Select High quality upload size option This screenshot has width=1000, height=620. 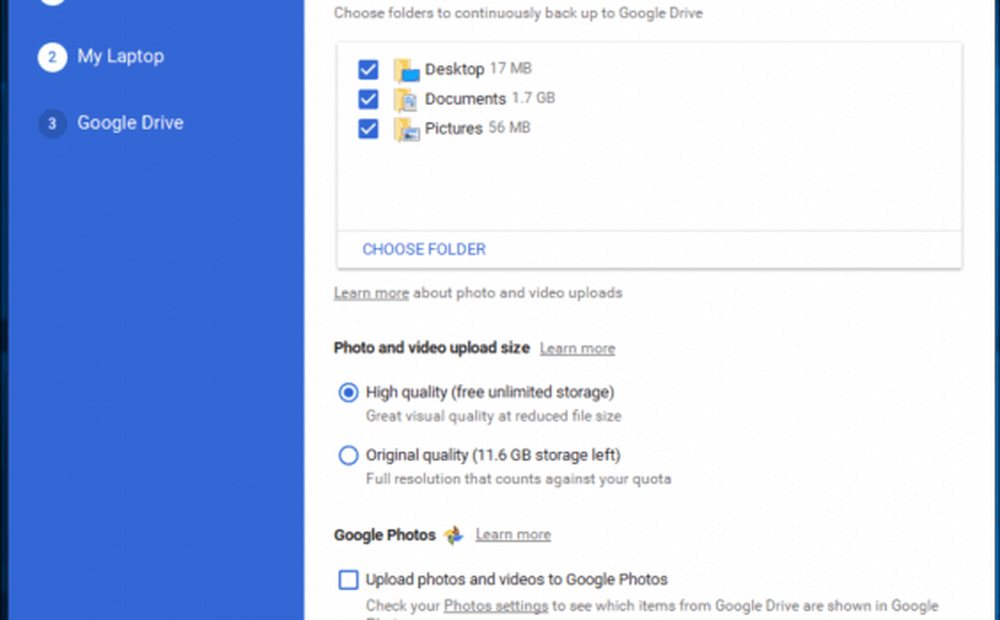coord(348,392)
